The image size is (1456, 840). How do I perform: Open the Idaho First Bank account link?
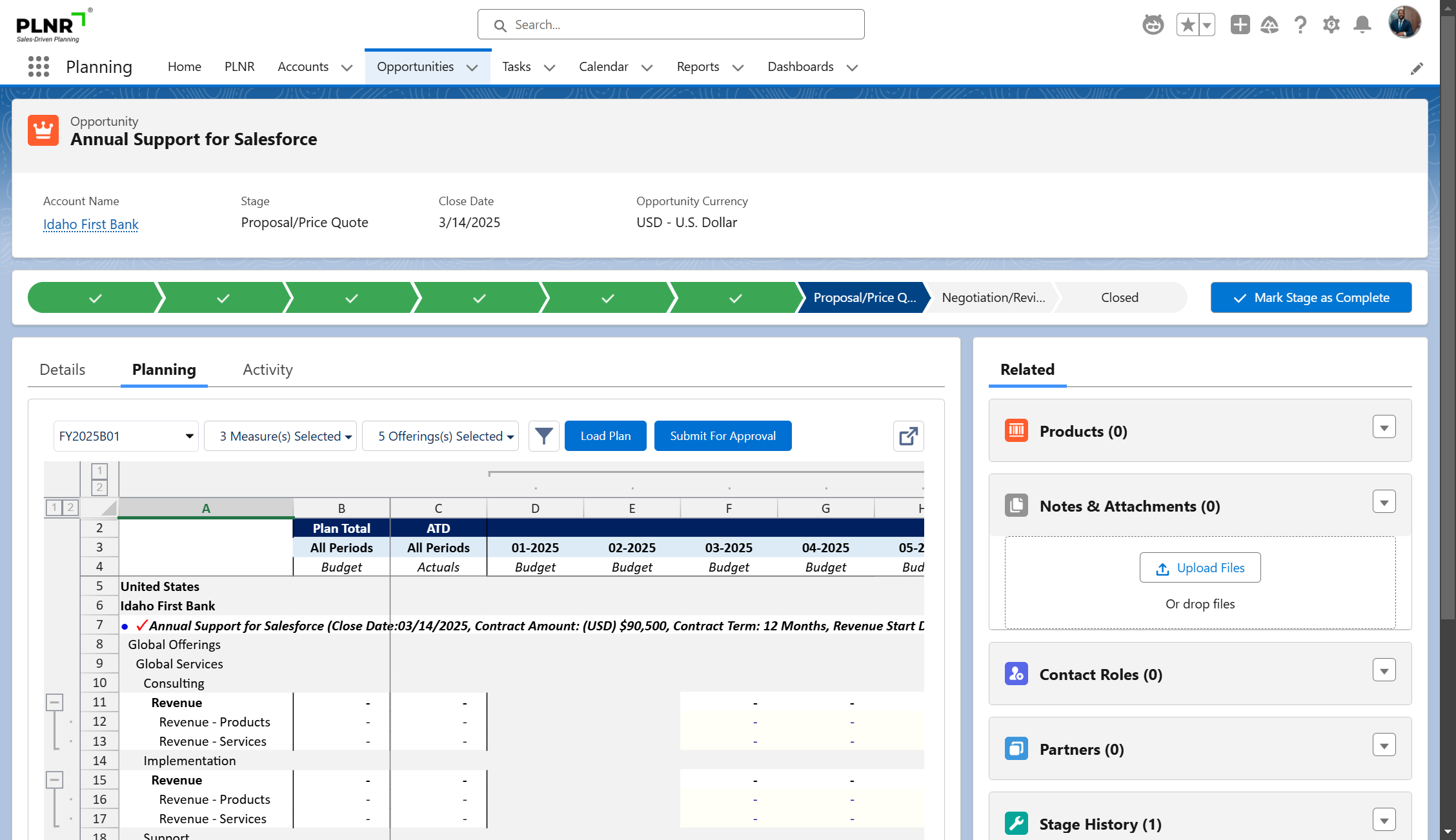(x=91, y=224)
